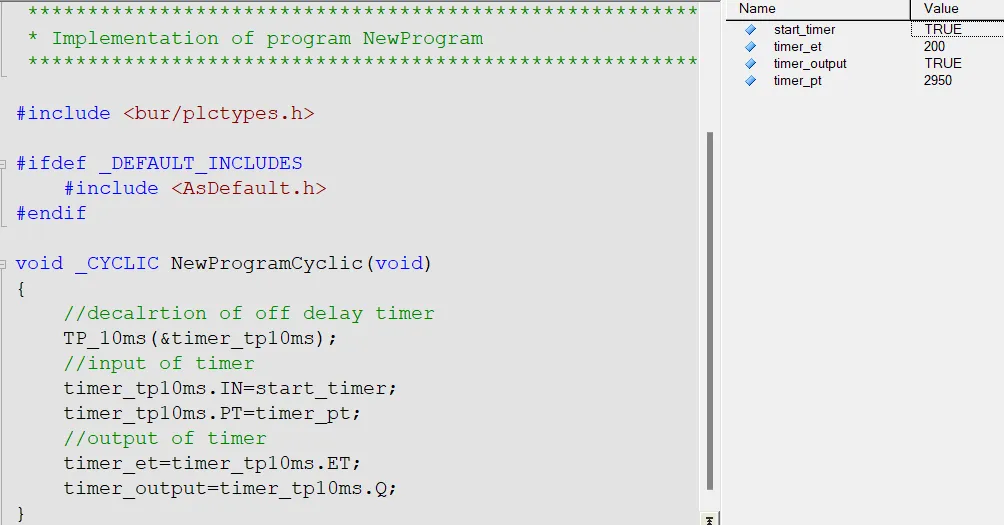Viewport: 1004px width, 525px height.
Task: Click the code editor vertical scrollbar thumb
Action: point(709,311)
